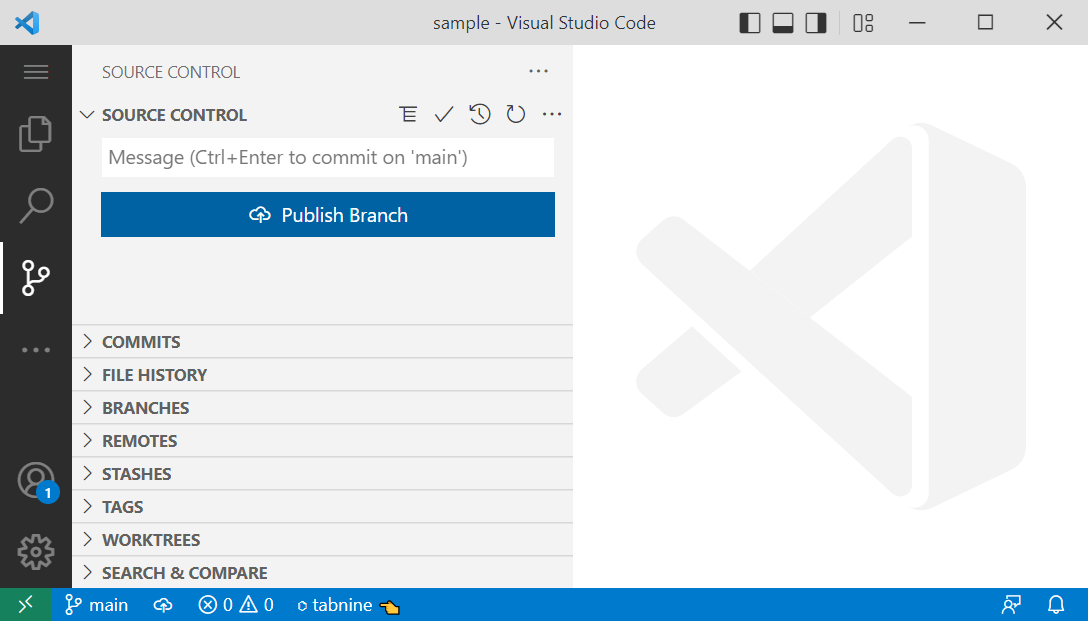Screen dimensions: 1088x621
Task: Open the hamburger application menu
Action: coord(36,72)
